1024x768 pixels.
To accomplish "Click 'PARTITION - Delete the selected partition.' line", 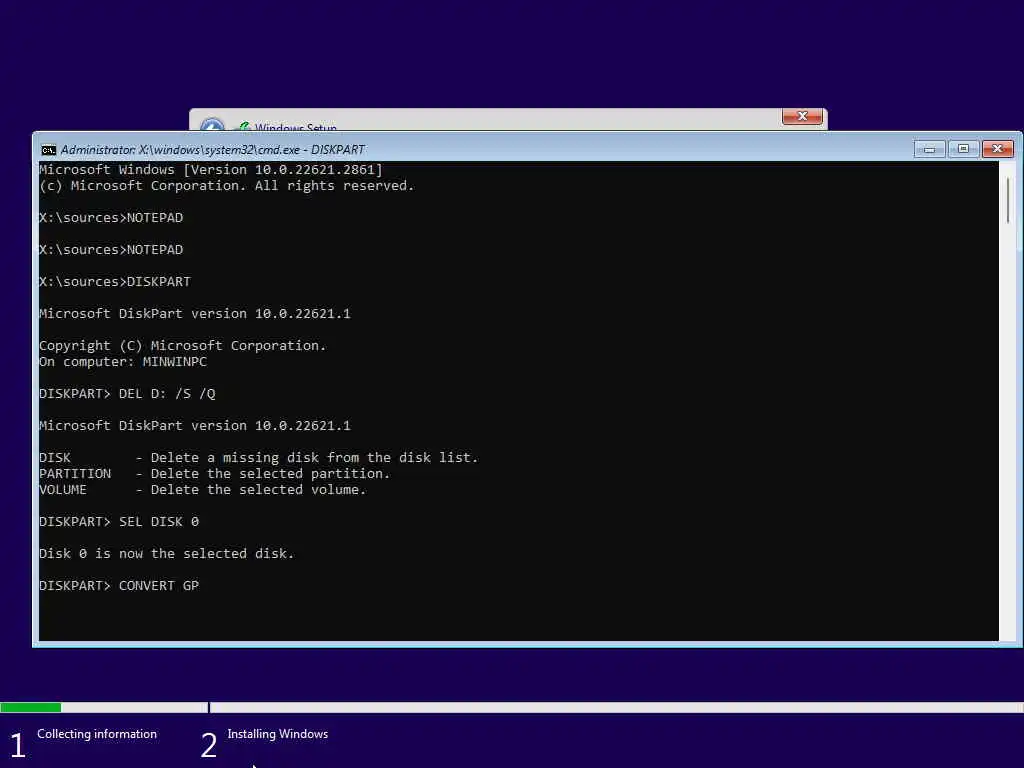I will tap(214, 473).
